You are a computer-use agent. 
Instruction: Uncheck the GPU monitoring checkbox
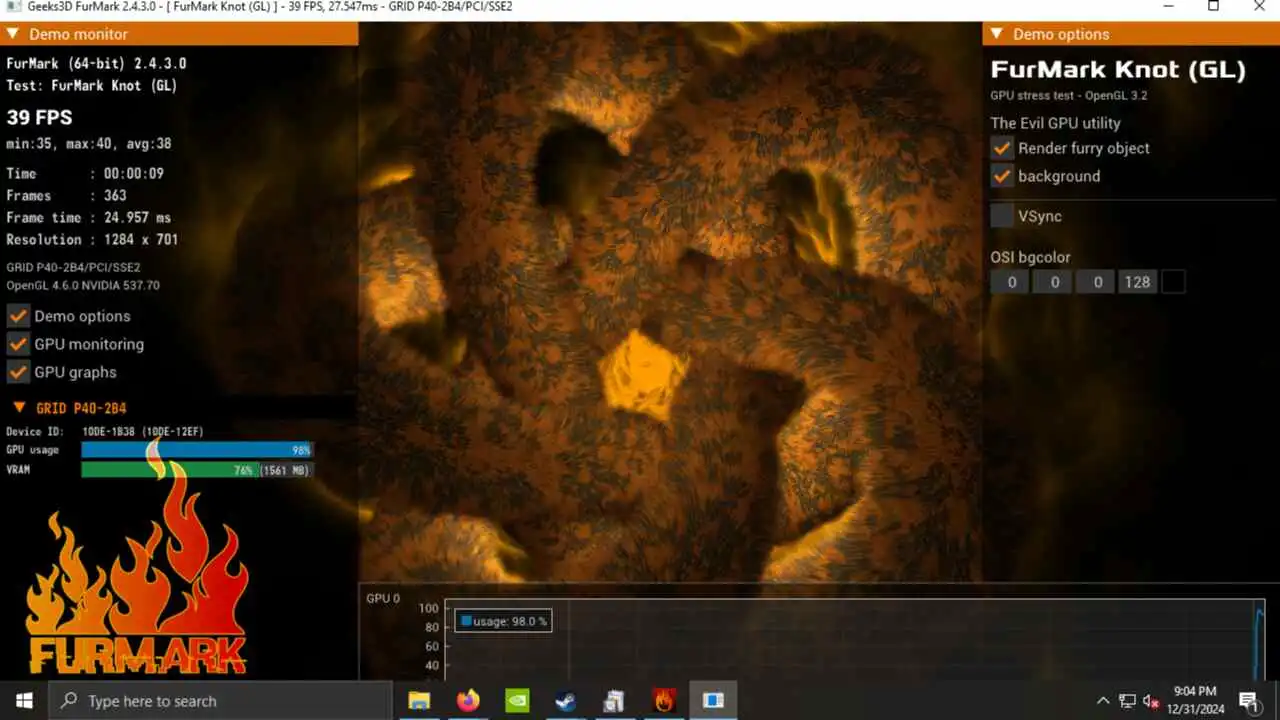pos(18,344)
